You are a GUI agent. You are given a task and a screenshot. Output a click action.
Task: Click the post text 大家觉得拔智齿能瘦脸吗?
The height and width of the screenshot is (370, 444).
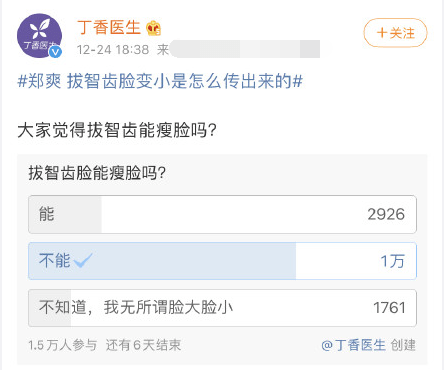(117, 130)
